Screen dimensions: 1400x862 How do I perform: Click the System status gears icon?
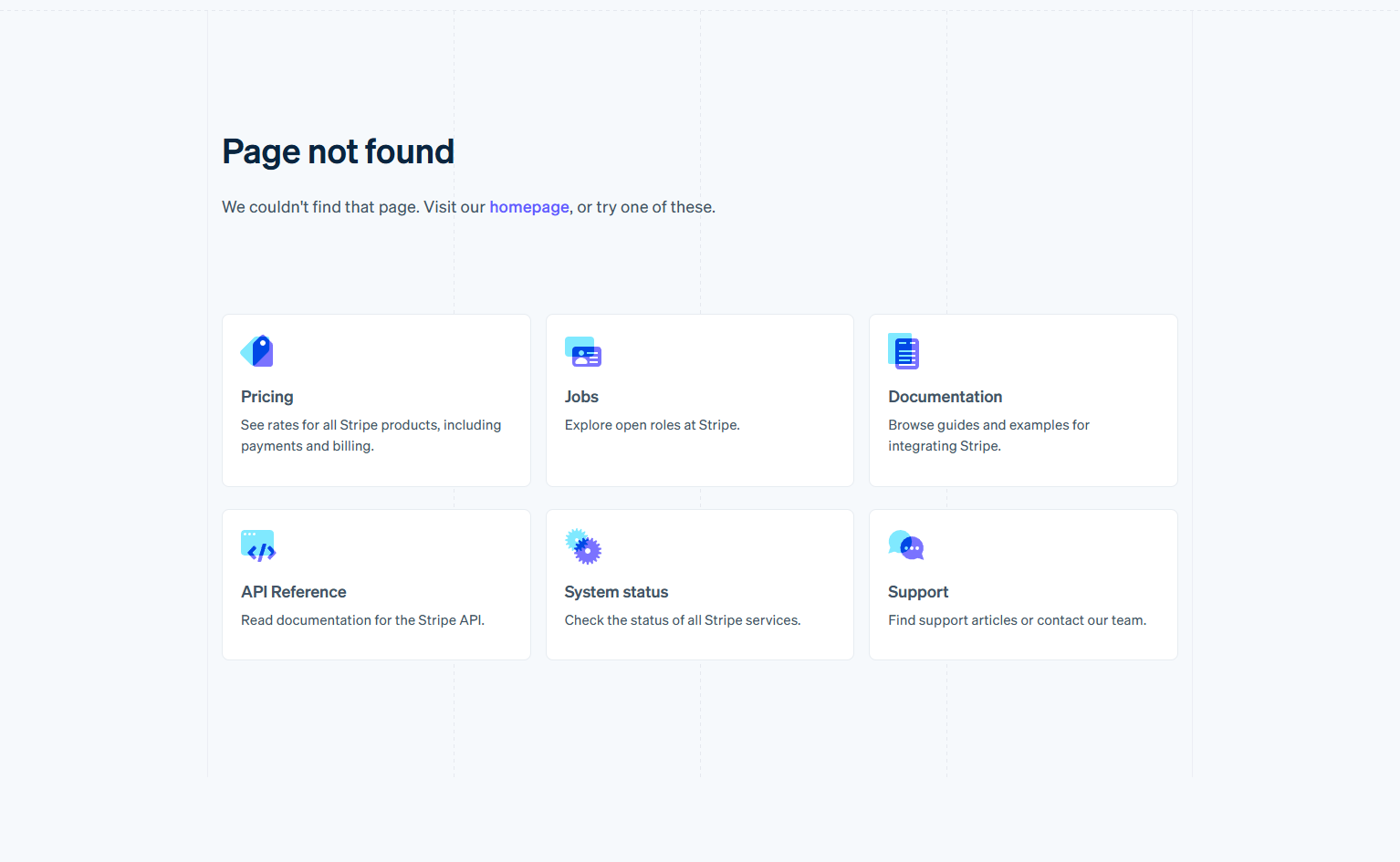[x=583, y=546]
